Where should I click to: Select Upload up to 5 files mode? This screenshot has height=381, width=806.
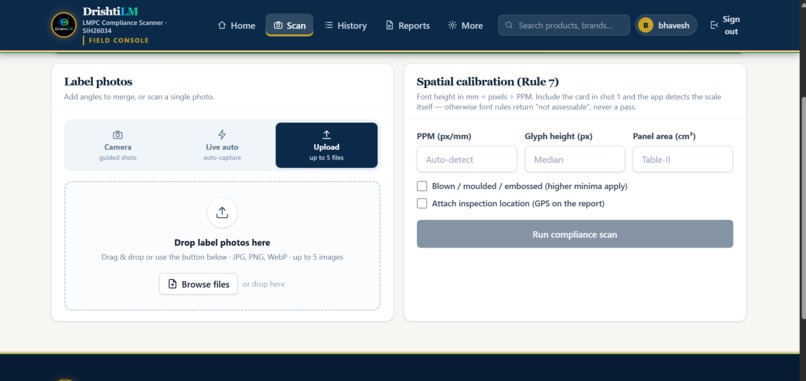click(x=326, y=146)
